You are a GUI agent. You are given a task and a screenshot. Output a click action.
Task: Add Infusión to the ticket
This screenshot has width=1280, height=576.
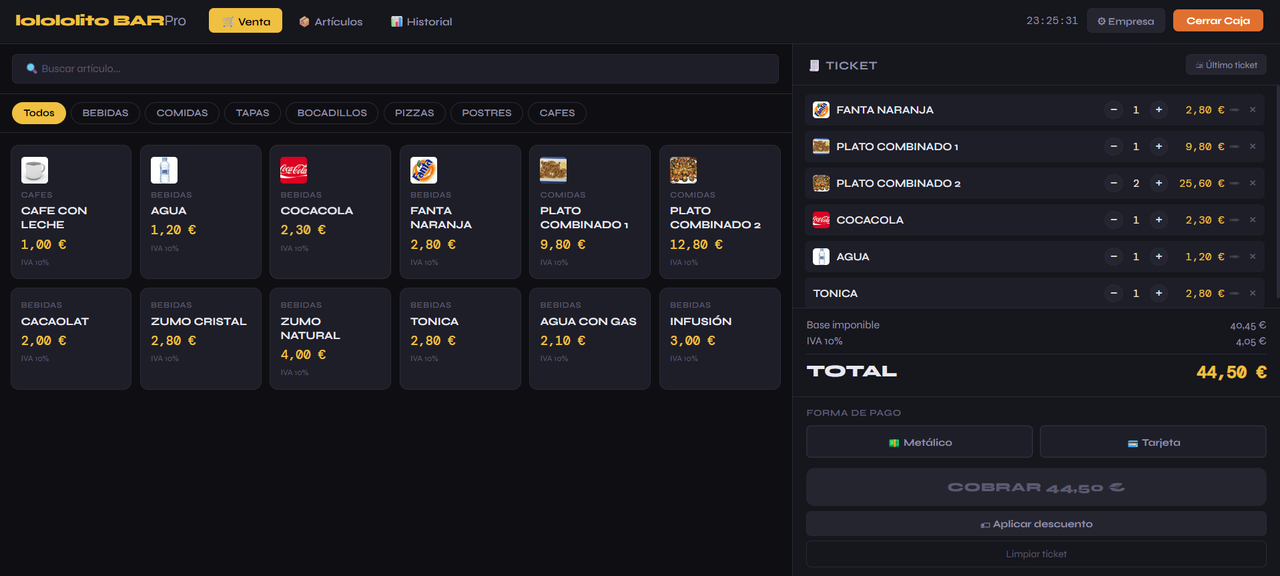coord(720,338)
